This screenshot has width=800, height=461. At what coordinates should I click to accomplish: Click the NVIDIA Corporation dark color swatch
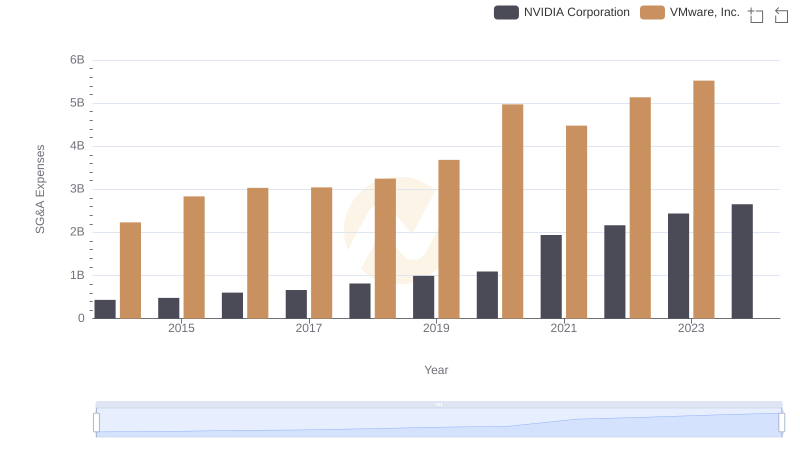506,12
